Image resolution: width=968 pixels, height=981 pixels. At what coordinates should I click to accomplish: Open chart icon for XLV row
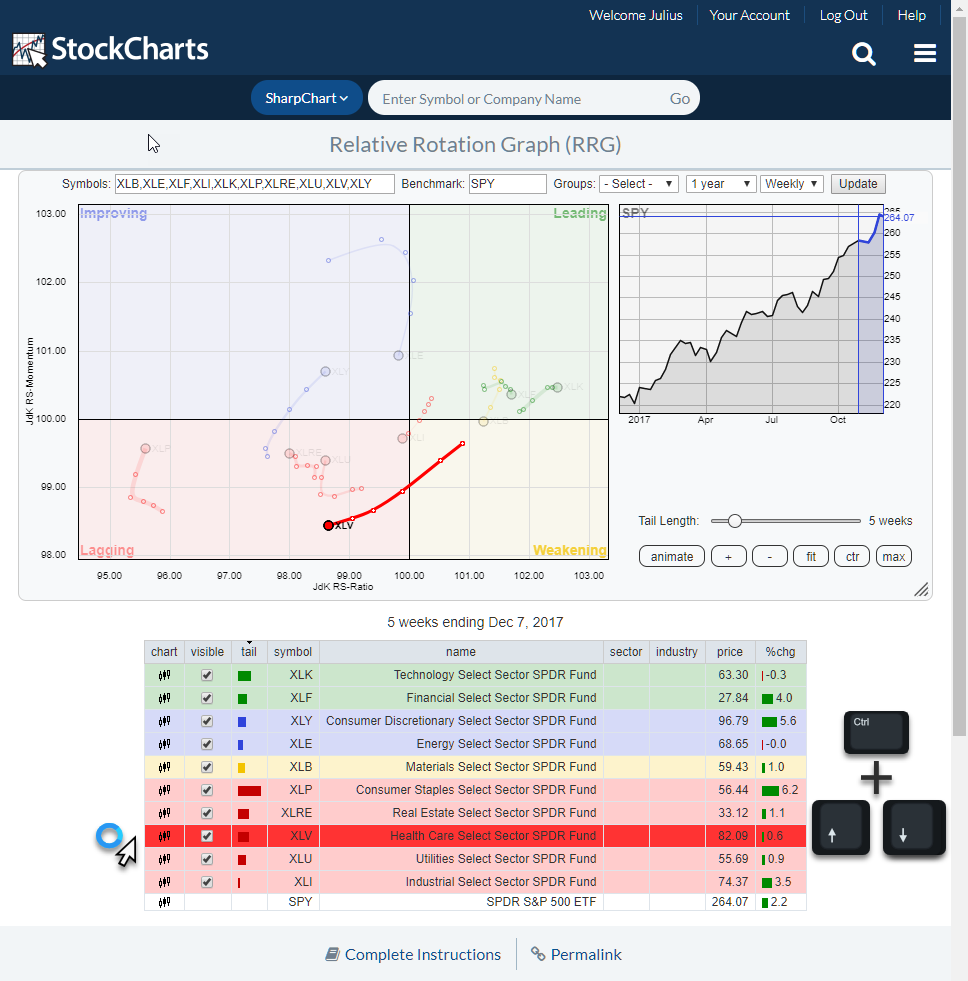tap(164, 836)
